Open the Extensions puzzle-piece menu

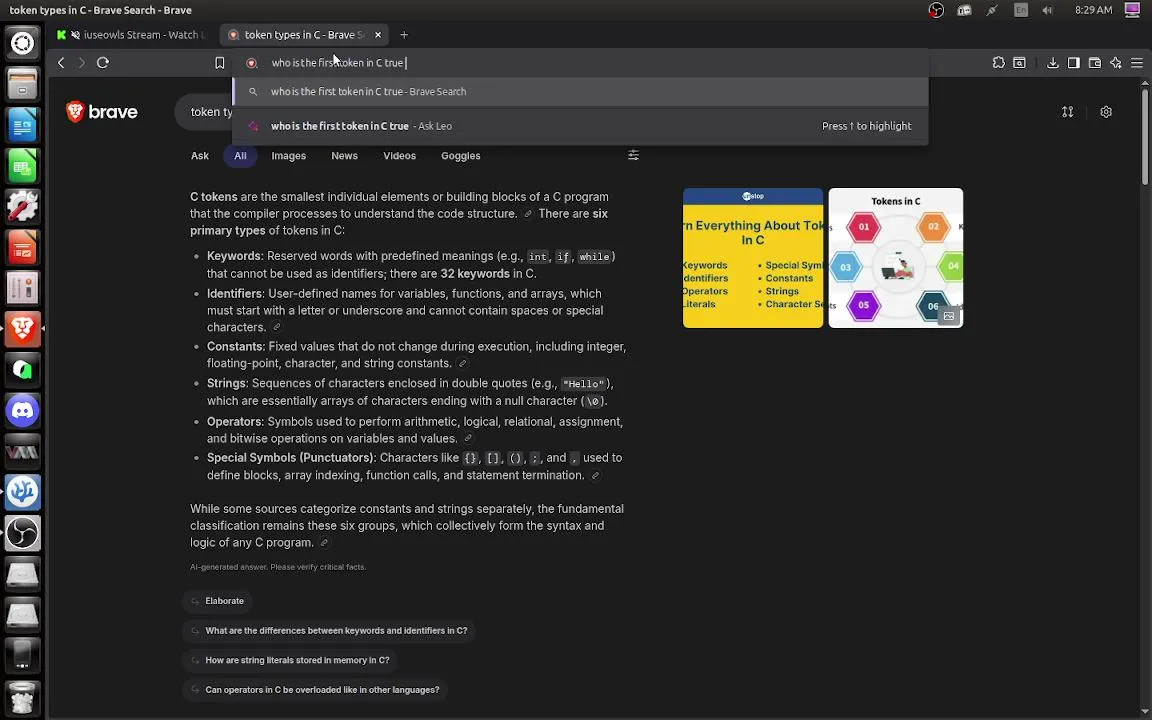998,63
